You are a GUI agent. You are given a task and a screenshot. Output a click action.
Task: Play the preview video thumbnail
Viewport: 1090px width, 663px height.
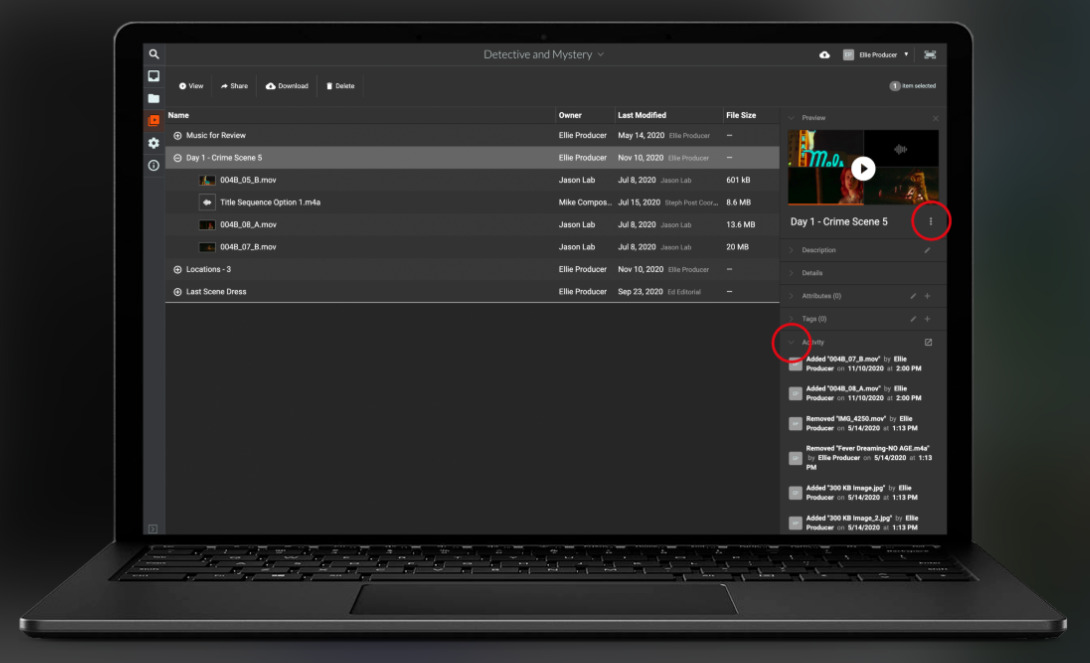pos(864,168)
